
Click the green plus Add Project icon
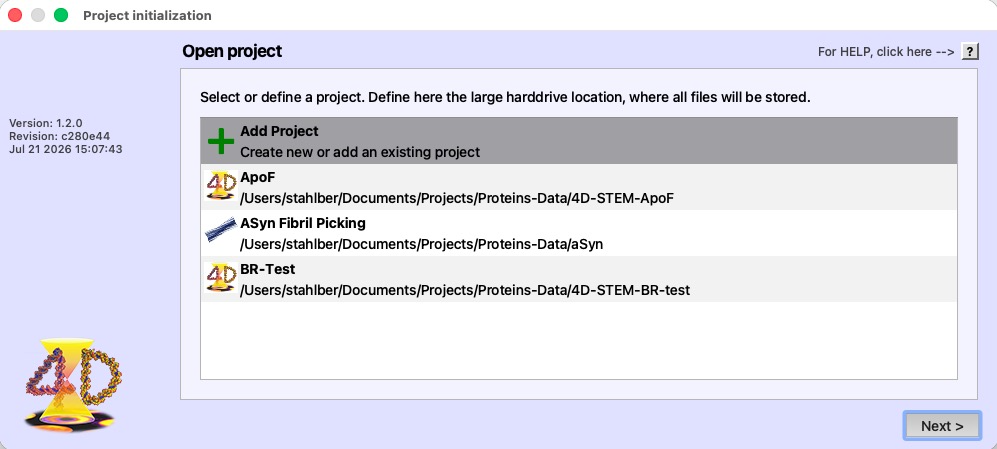[221, 141]
